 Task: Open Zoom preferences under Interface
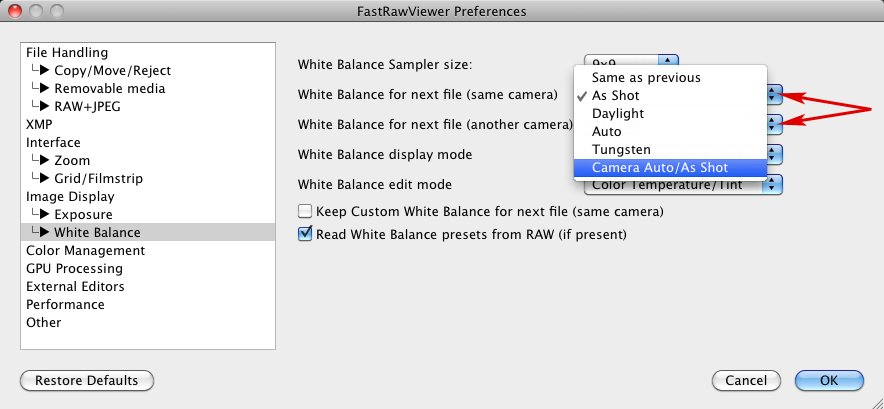[72, 160]
